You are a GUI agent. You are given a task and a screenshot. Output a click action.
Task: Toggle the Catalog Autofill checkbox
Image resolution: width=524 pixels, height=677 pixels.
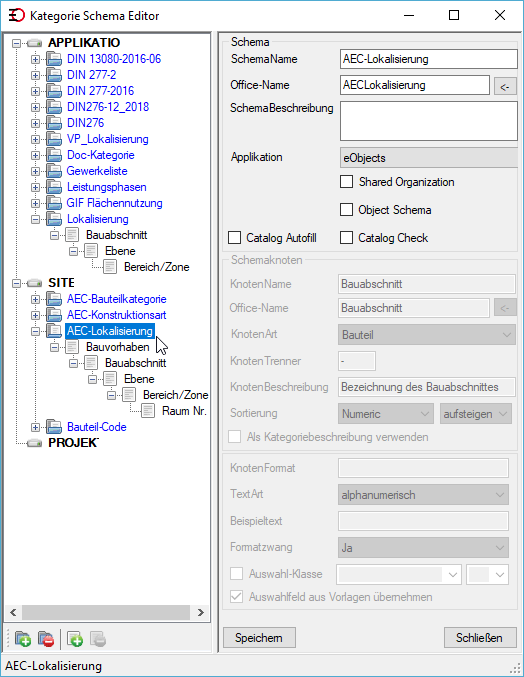(234, 237)
